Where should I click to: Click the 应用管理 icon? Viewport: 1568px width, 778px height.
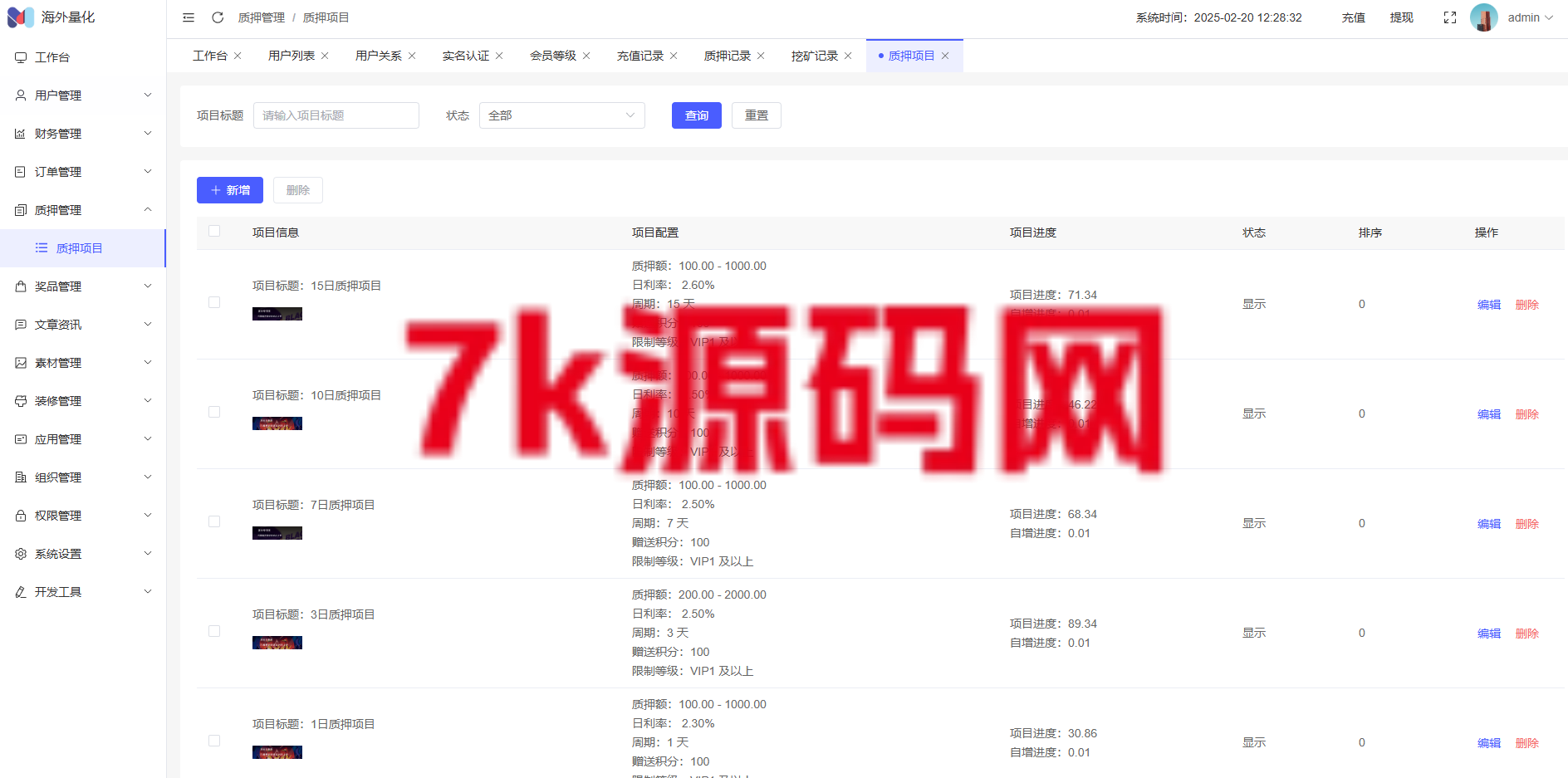click(x=21, y=439)
